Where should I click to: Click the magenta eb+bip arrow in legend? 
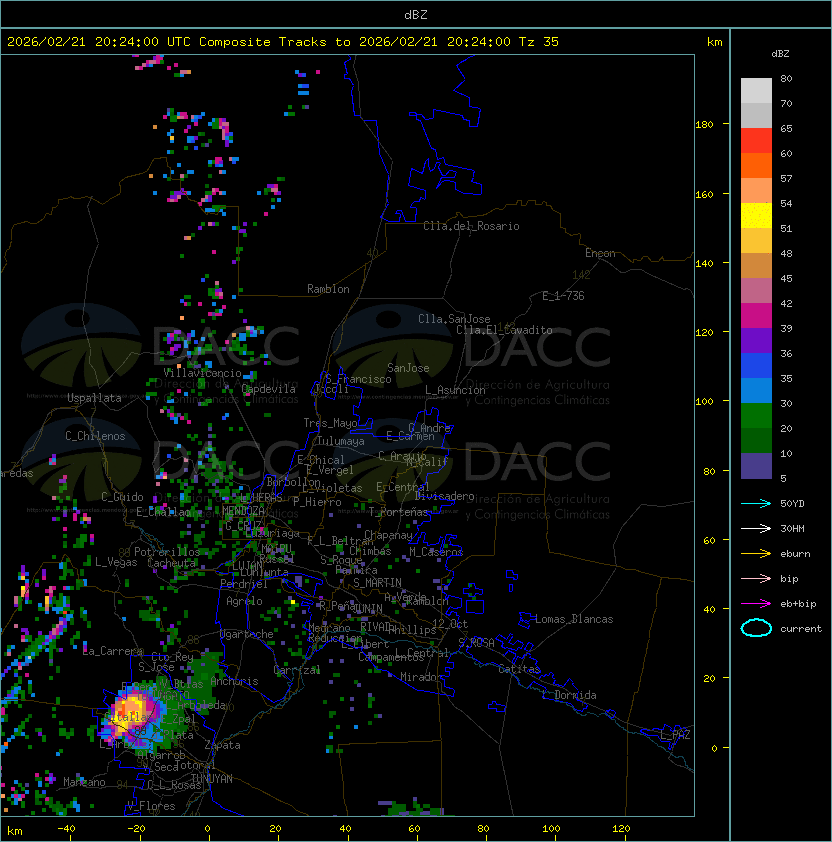pyautogui.click(x=756, y=604)
